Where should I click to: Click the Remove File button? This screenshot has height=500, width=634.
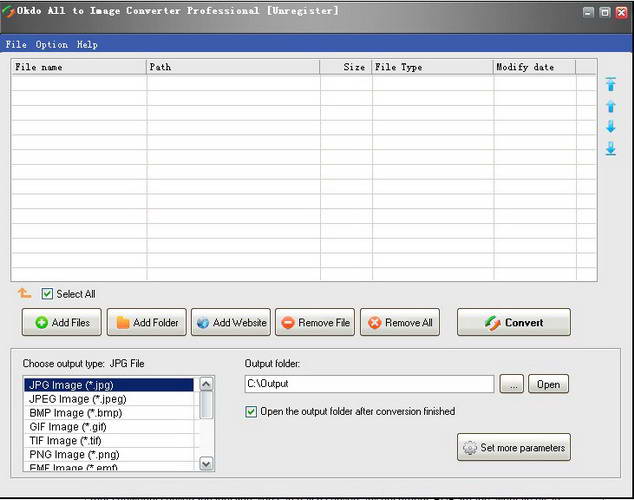click(x=315, y=322)
